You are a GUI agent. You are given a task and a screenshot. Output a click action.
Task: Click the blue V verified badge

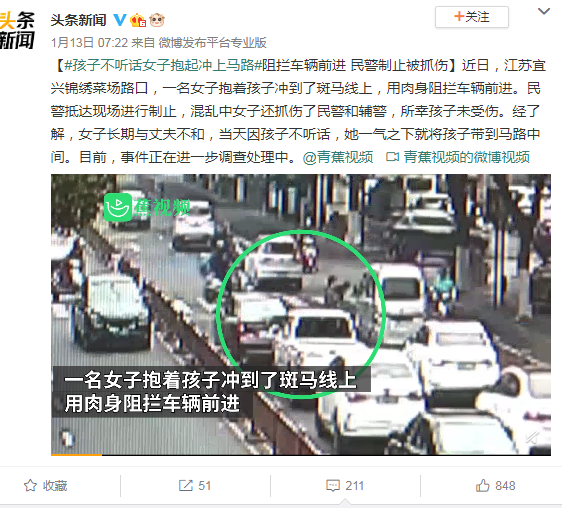click(x=119, y=20)
